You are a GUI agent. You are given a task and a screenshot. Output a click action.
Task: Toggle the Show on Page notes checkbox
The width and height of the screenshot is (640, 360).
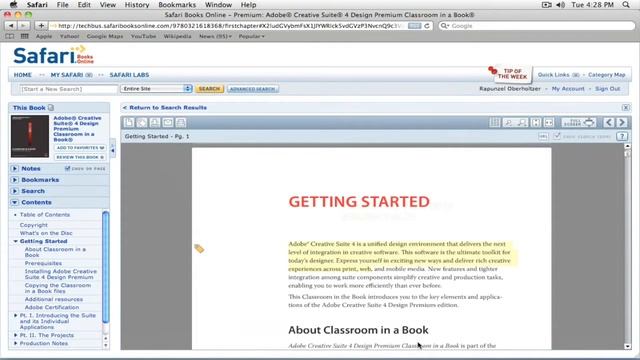[x=67, y=169]
